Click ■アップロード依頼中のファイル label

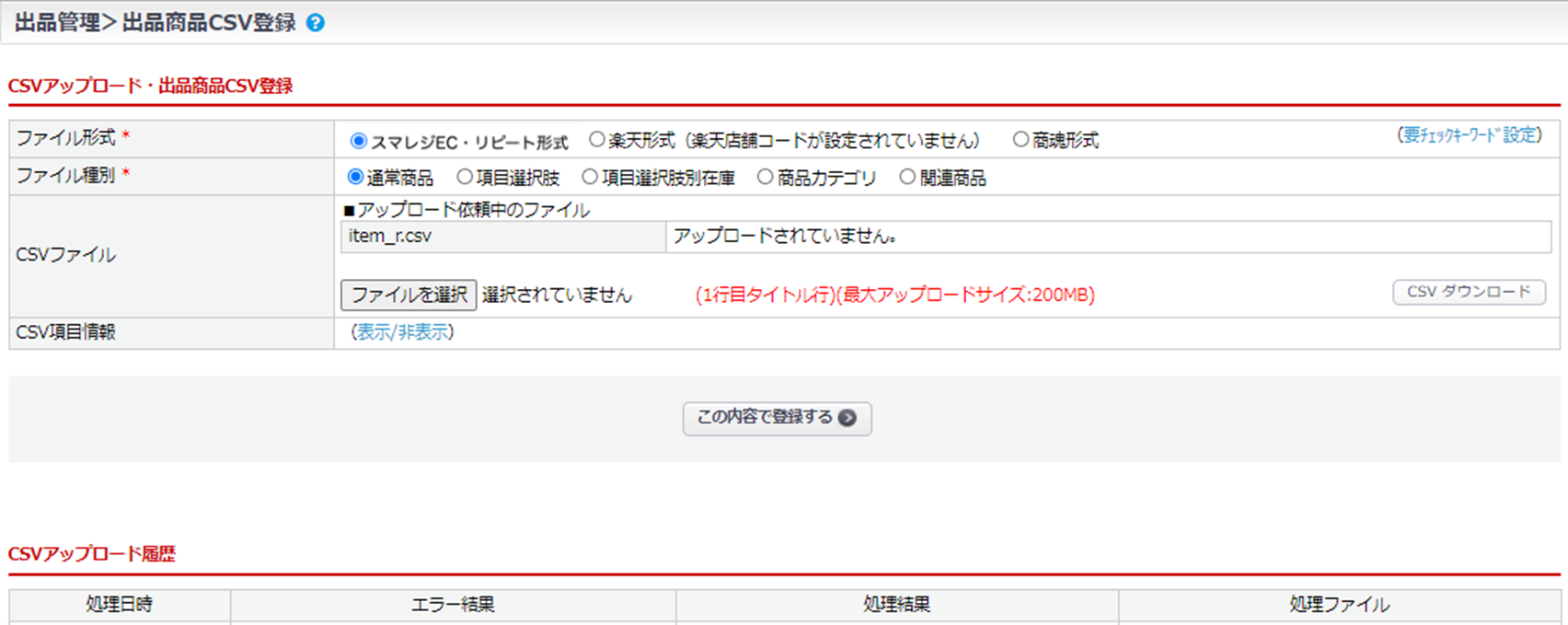pyautogui.click(x=467, y=210)
